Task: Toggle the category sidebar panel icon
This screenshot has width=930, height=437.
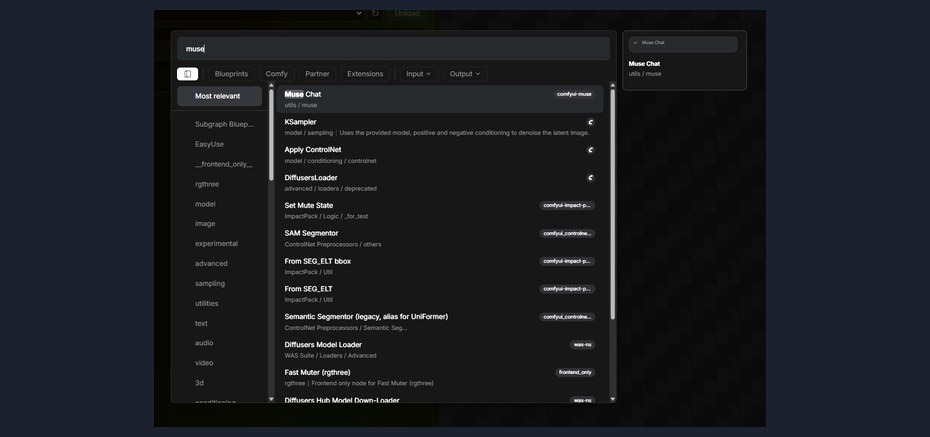Action: 187,74
